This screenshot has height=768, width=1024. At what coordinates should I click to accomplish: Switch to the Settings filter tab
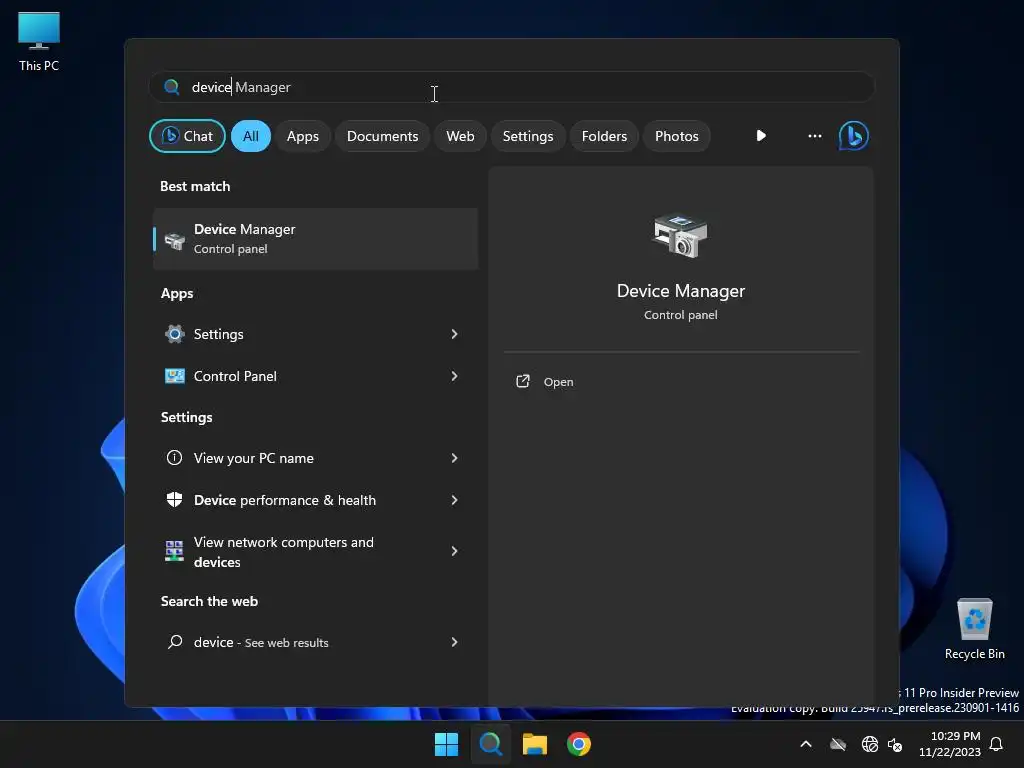(x=528, y=136)
